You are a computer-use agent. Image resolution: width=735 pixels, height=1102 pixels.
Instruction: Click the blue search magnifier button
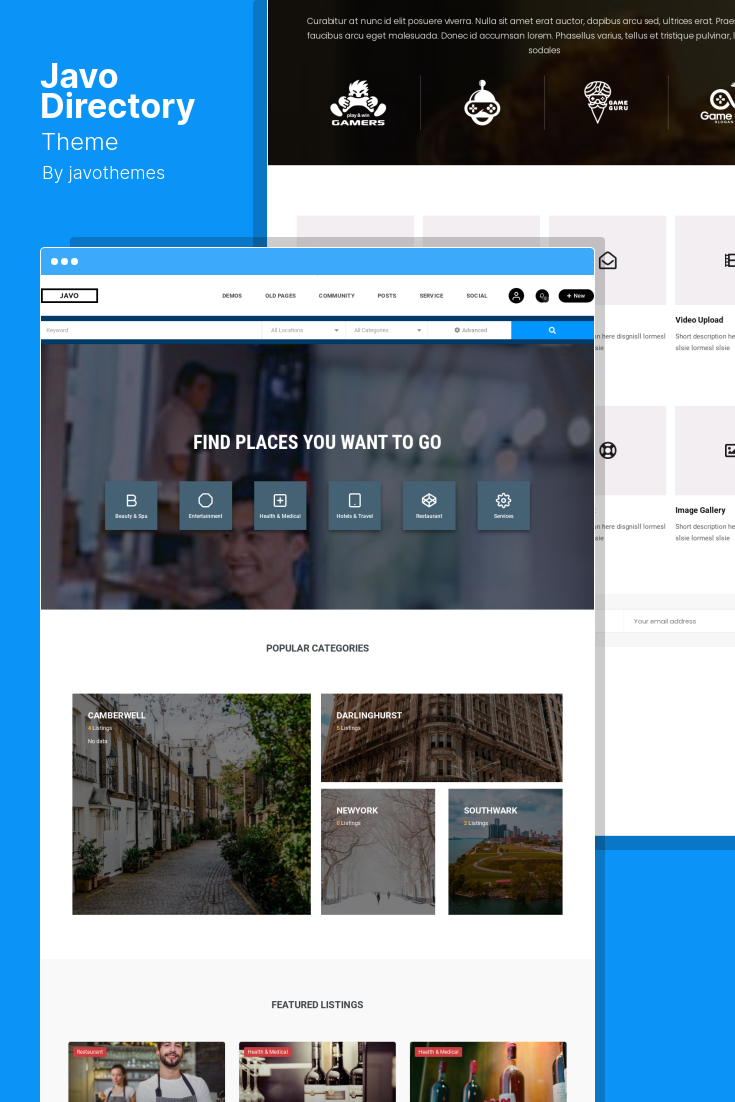(552, 330)
